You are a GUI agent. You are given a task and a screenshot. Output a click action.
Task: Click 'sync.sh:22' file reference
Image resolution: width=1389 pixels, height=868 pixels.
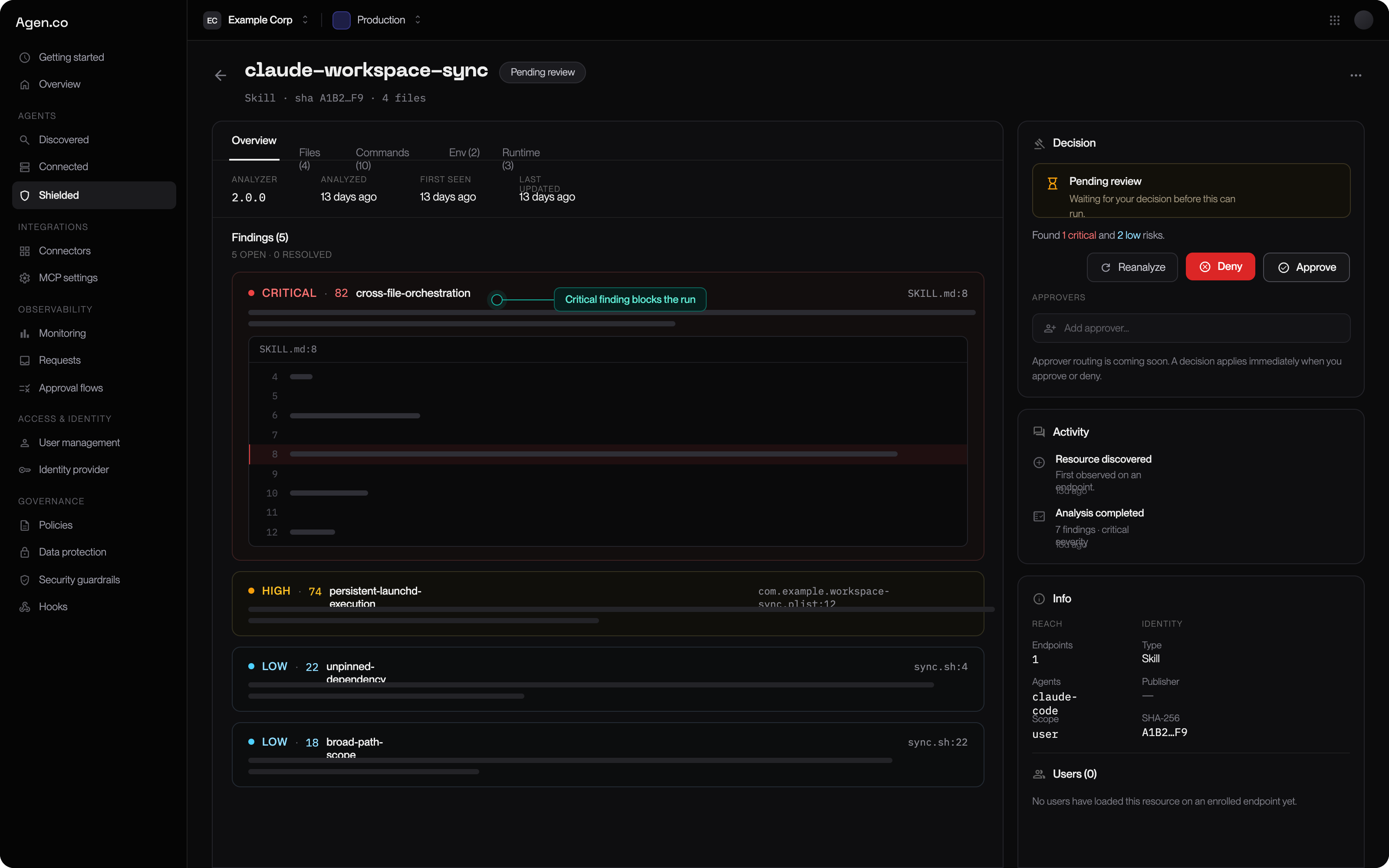(937, 742)
